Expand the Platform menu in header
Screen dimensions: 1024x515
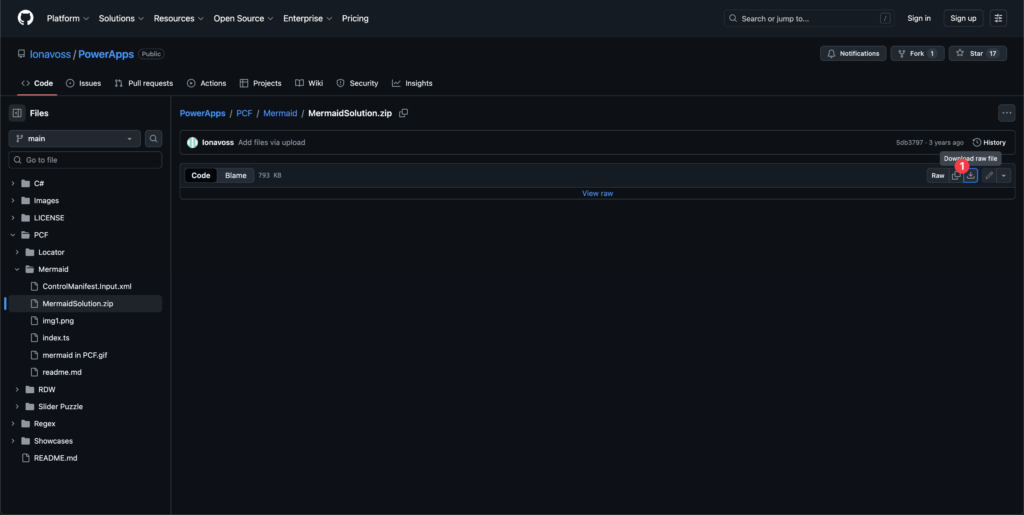pyautogui.click(x=67, y=18)
